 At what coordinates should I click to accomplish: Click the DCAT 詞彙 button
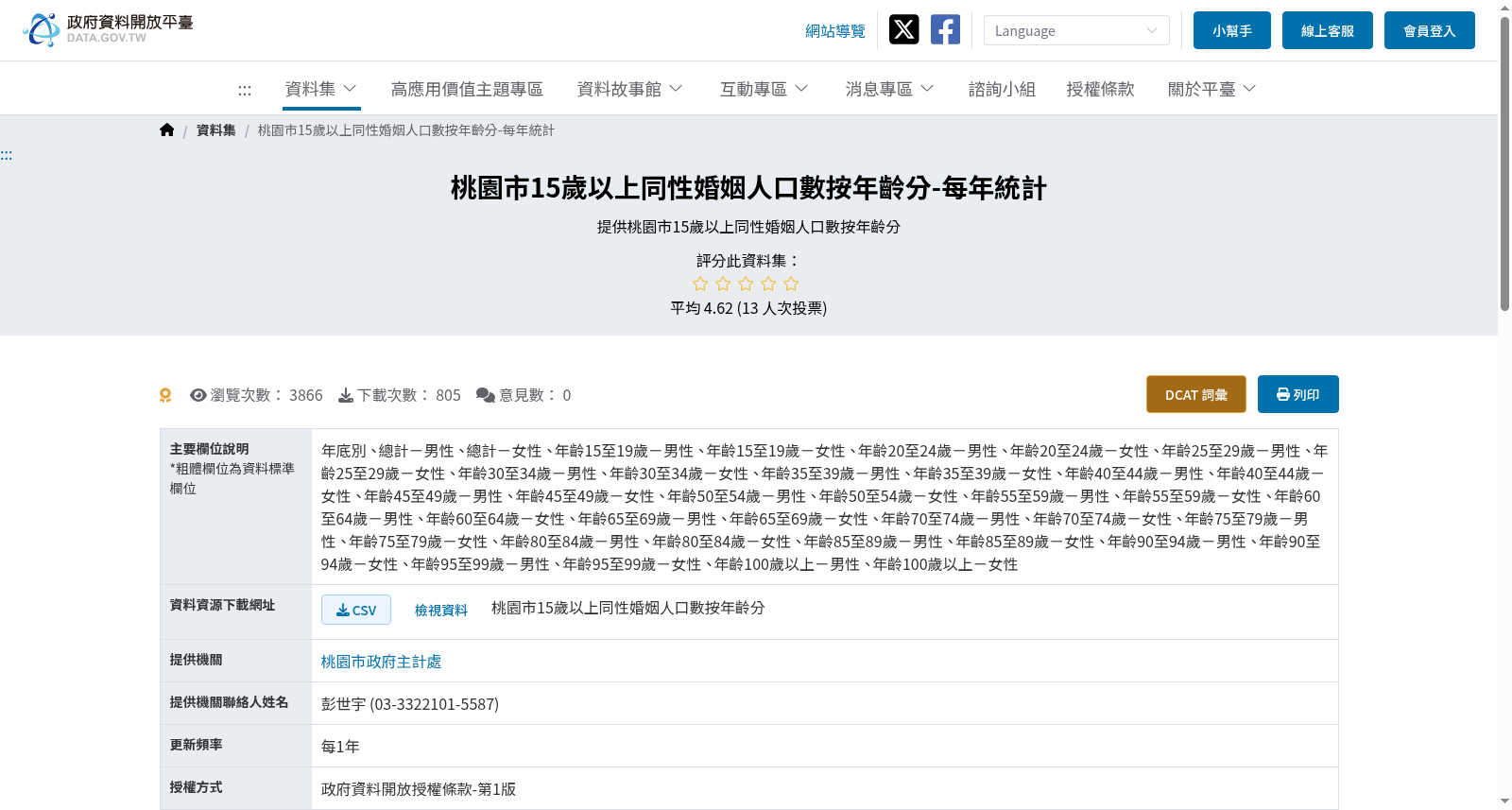(1196, 394)
